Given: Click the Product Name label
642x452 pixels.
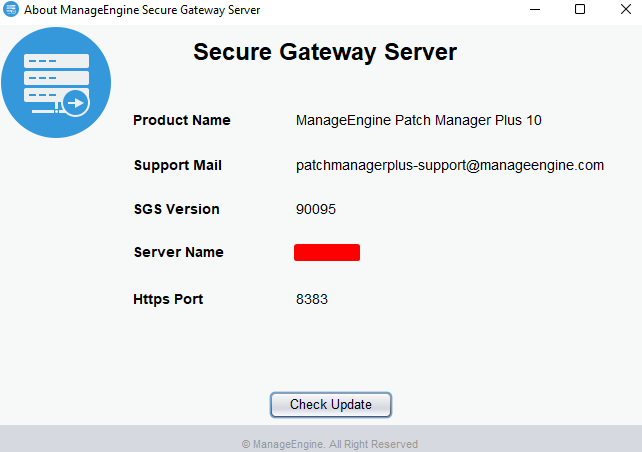Looking at the screenshot, I should tap(182, 120).
